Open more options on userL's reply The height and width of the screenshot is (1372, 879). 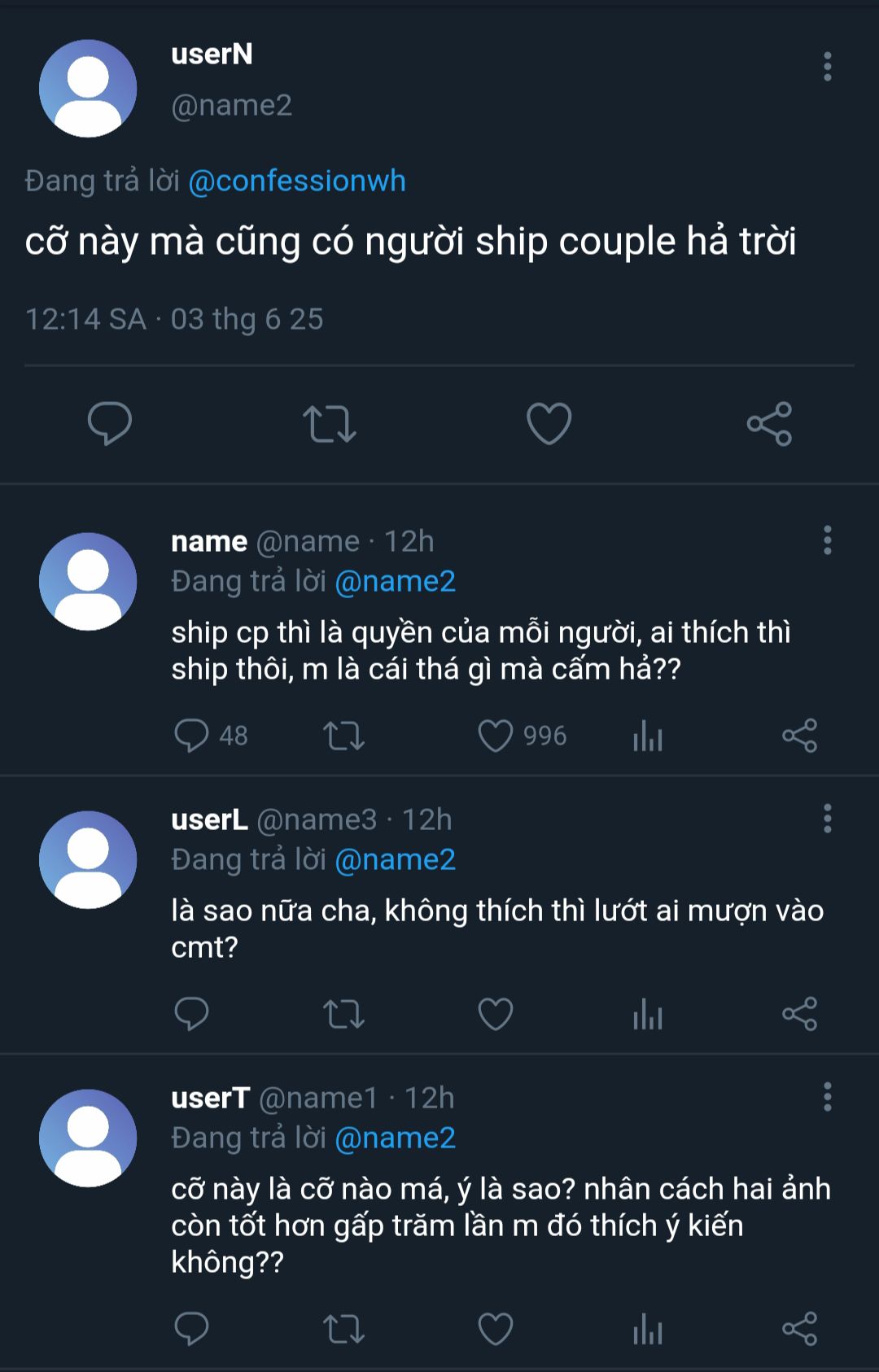click(x=827, y=819)
